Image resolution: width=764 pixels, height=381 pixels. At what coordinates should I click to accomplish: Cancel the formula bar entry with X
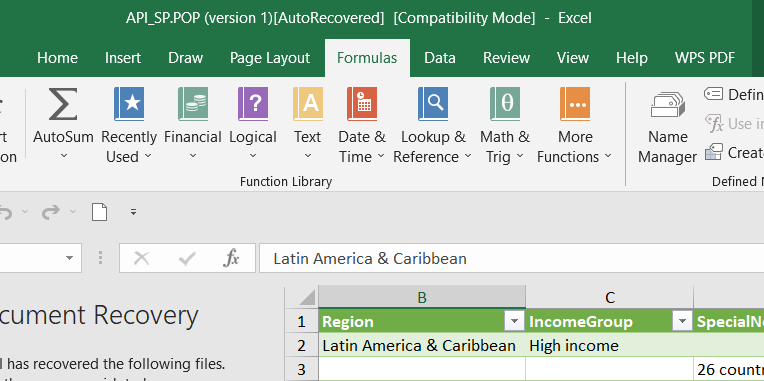[x=141, y=258]
